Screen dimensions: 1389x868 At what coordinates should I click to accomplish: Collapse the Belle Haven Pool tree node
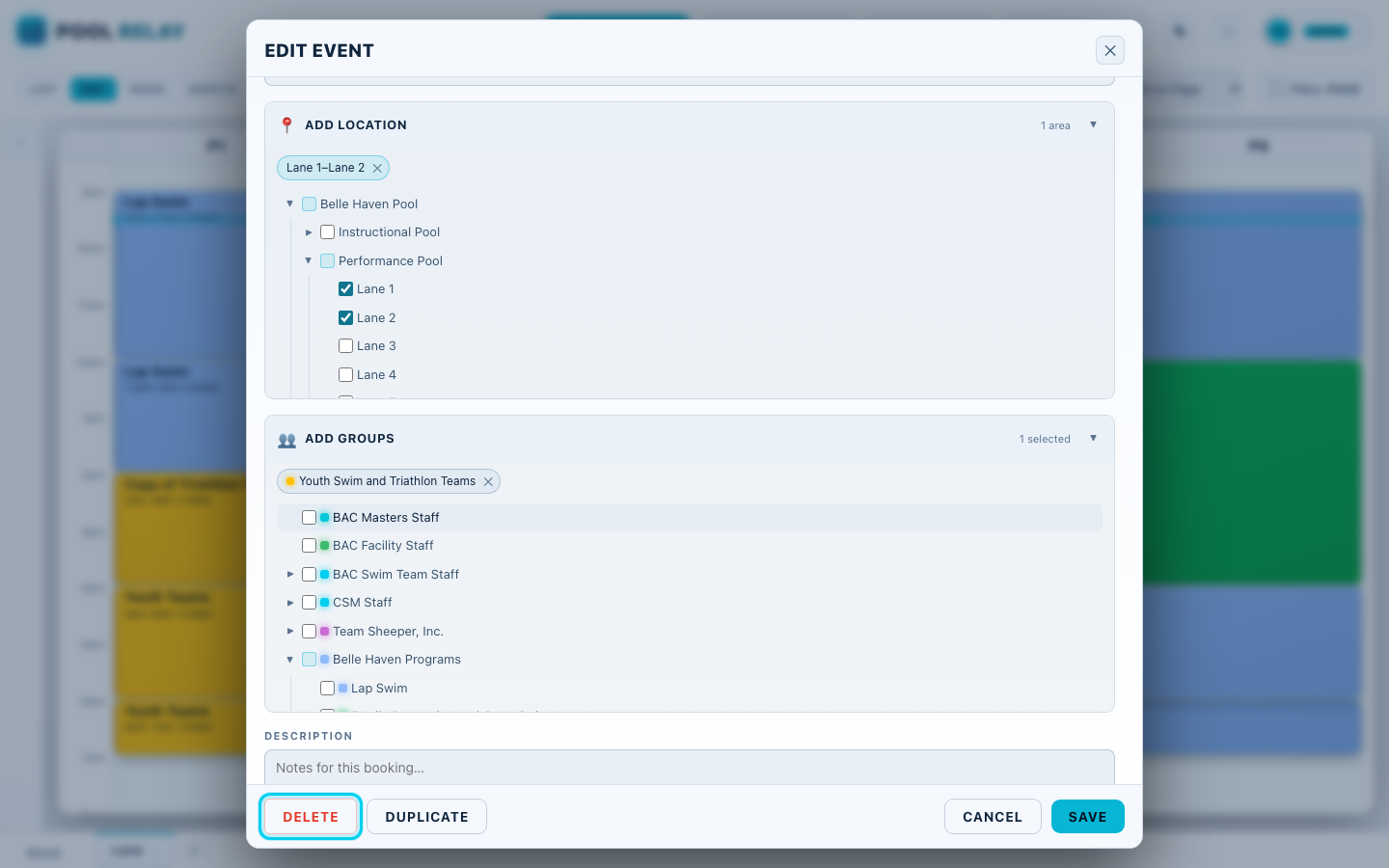point(289,203)
